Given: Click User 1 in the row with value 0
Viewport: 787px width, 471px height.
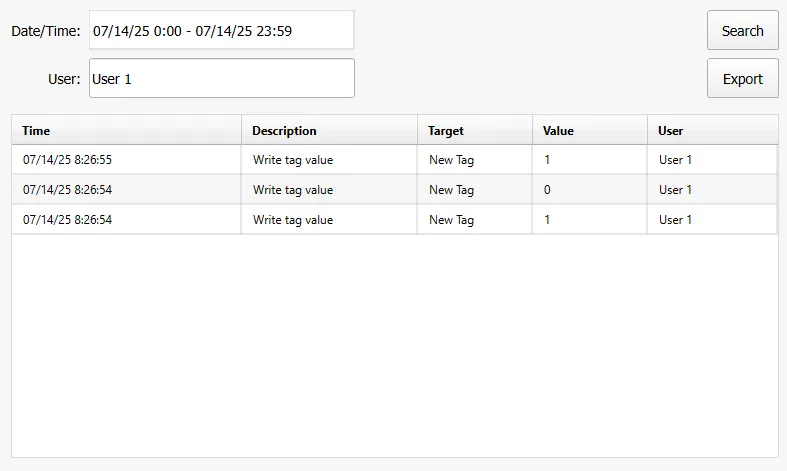Looking at the screenshot, I should [x=676, y=190].
